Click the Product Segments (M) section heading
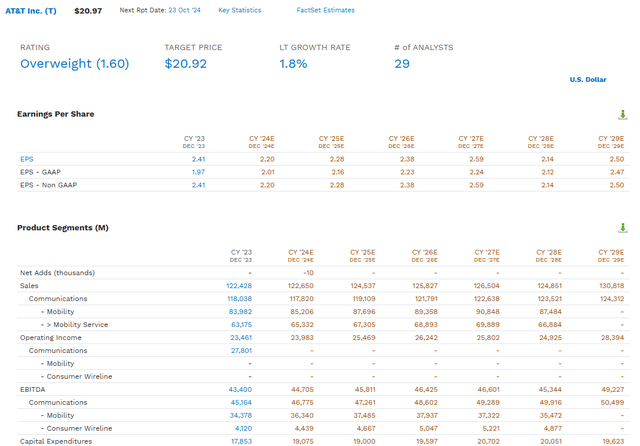 pyautogui.click(x=63, y=228)
